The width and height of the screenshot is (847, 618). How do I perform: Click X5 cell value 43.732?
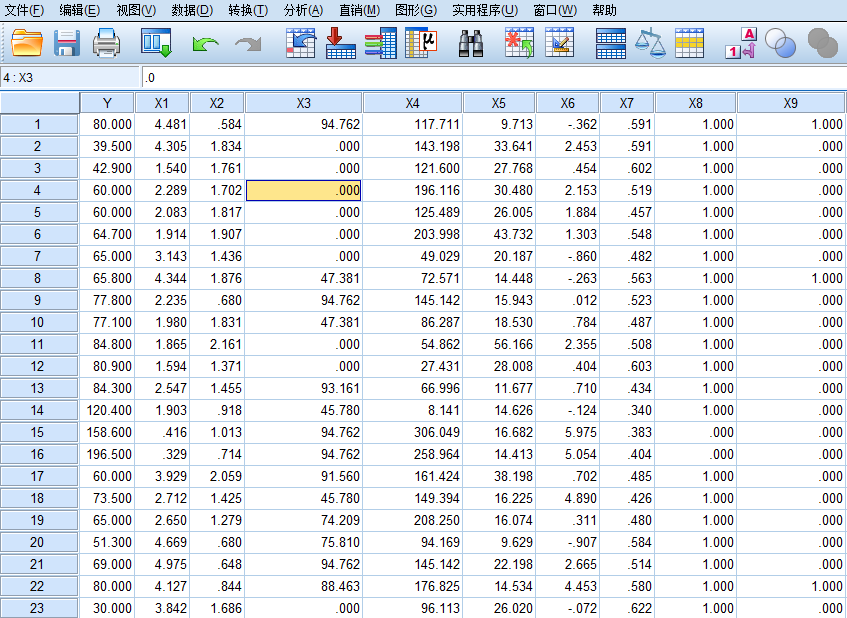(499, 234)
